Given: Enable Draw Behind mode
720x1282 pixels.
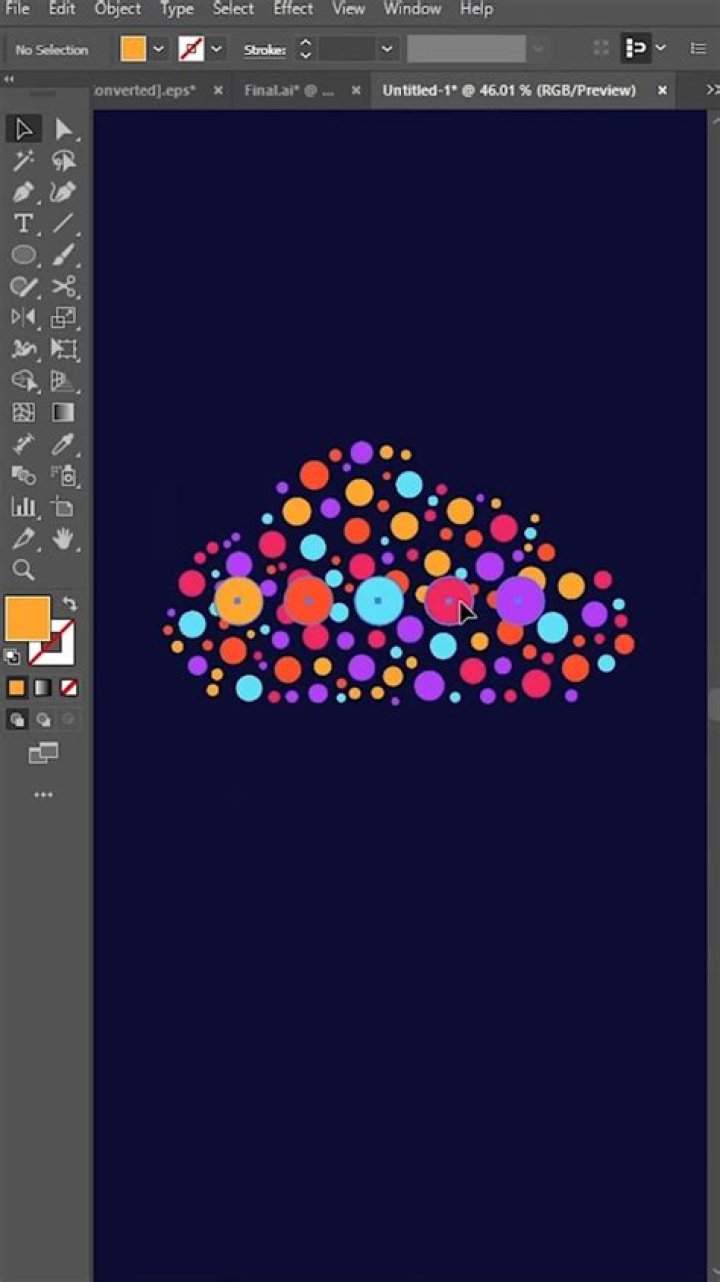Looking at the screenshot, I should tap(43, 719).
